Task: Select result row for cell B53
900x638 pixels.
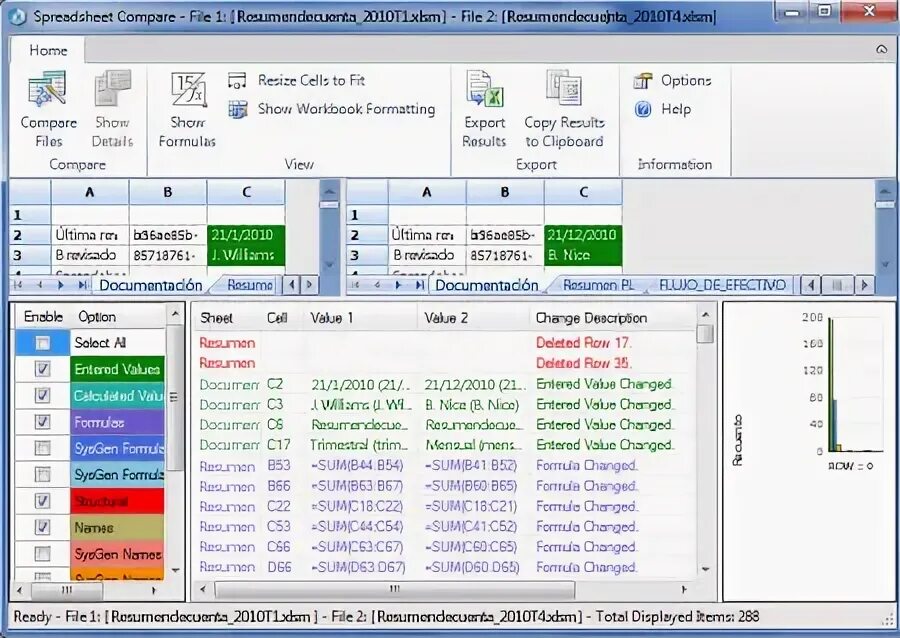Action: (445, 465)
